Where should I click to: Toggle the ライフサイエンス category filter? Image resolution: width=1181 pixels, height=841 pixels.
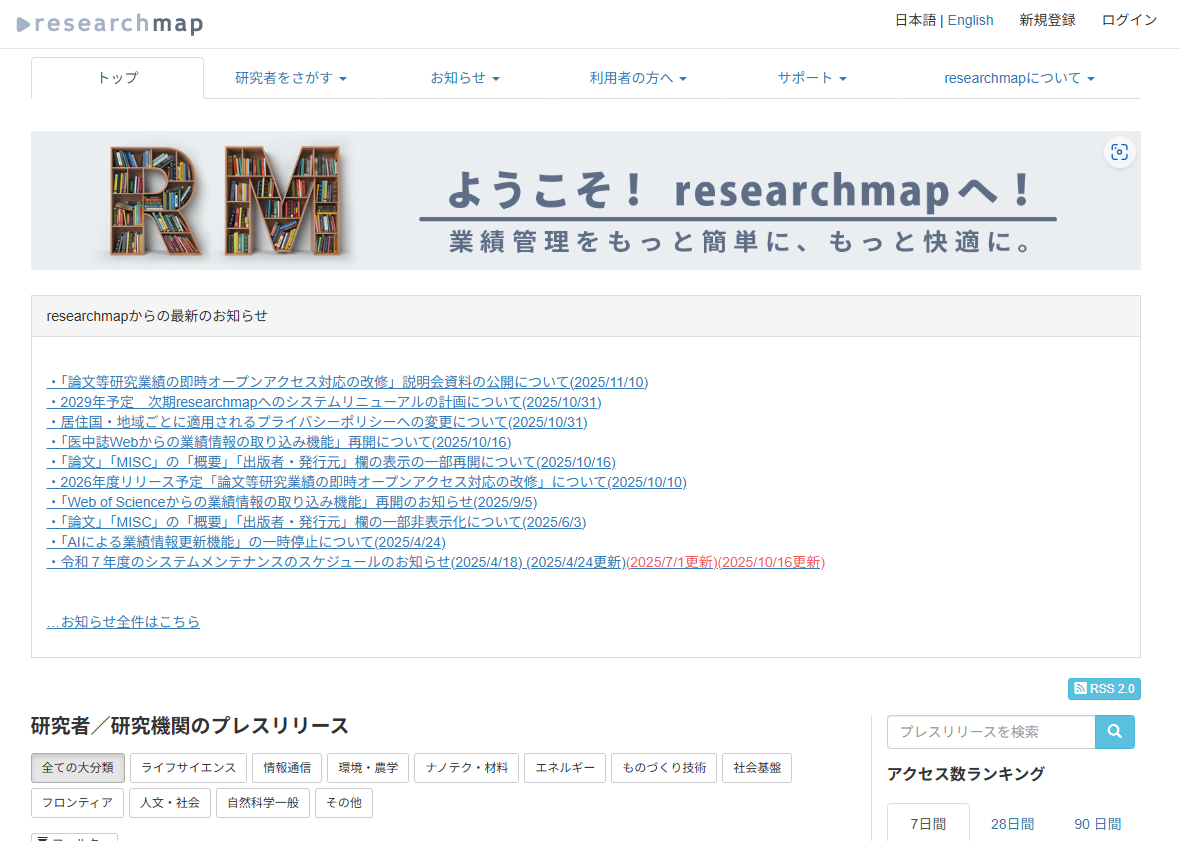(188, 768)
